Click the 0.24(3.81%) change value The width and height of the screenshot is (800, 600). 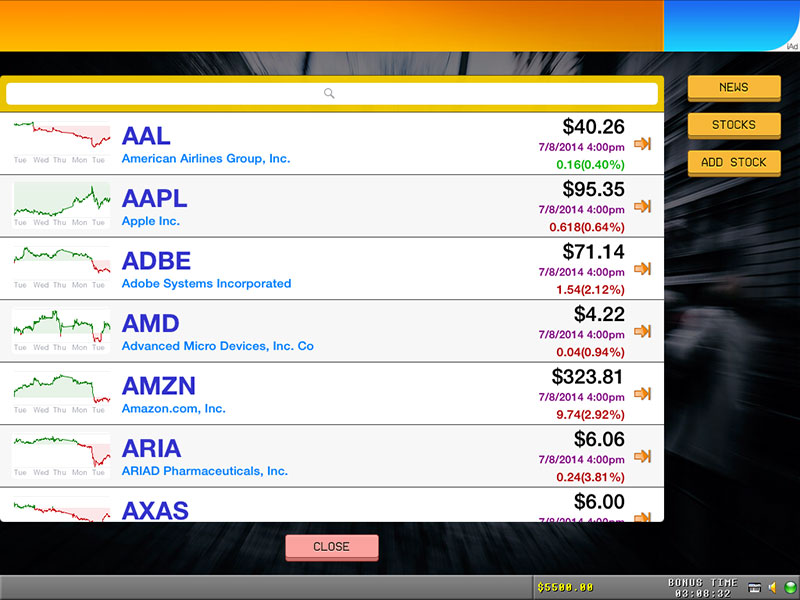tap(590, 478)
